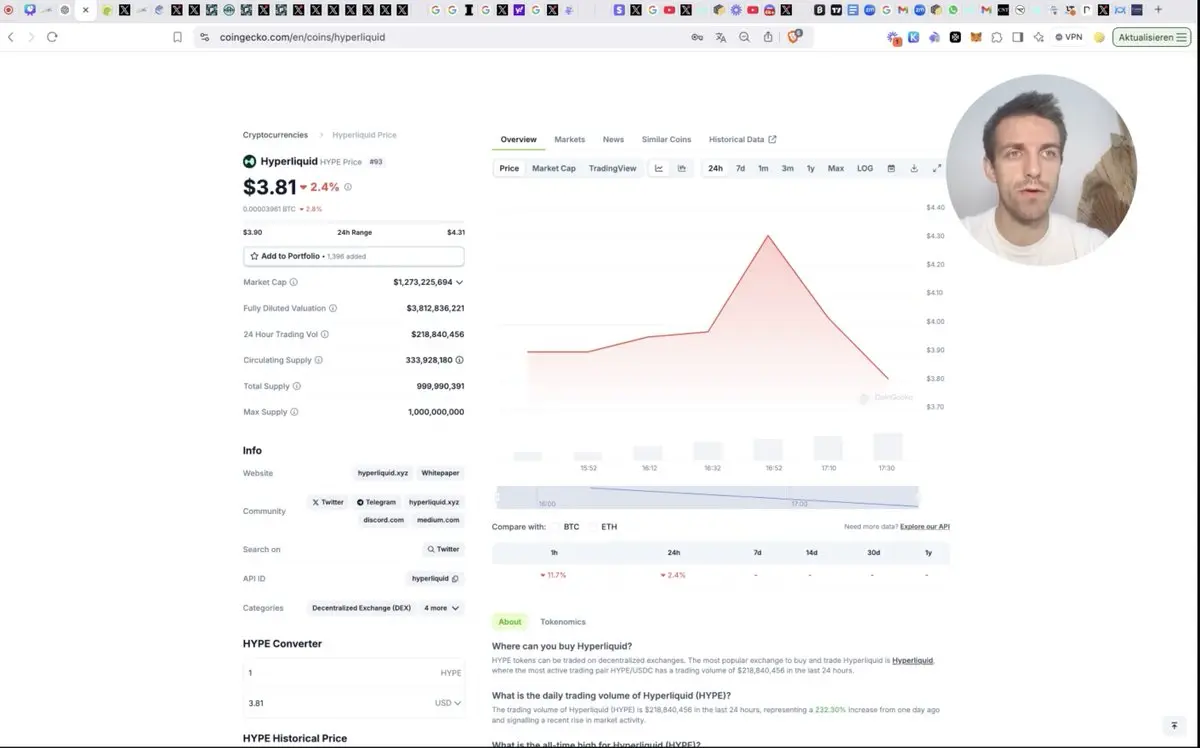Select the Max chart range
Viewport: 1200px width, 748px height.
pos(836,168)
